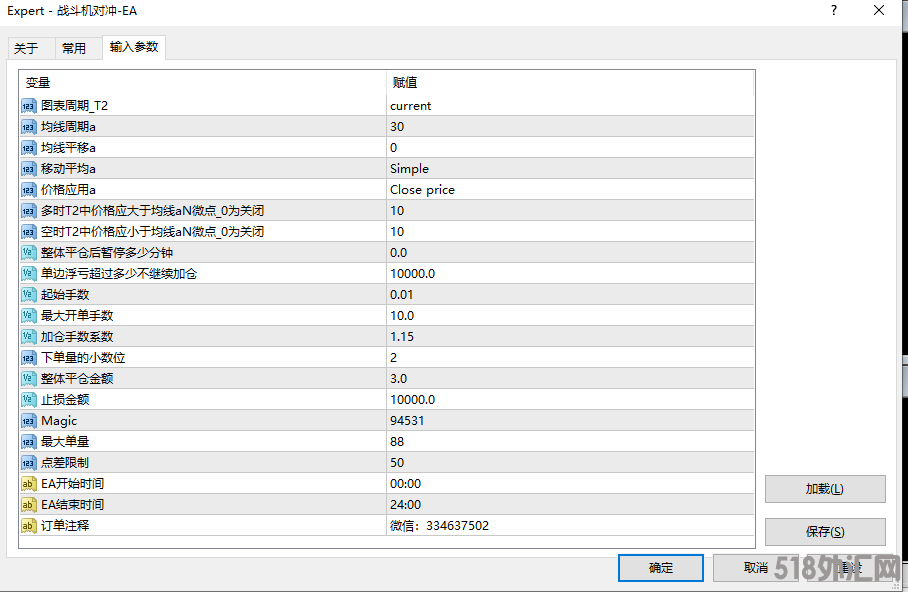This screenshot has width=908, height=592.
Task: Click the ab icon beside EA结束时间
Action: coord(27,504)
